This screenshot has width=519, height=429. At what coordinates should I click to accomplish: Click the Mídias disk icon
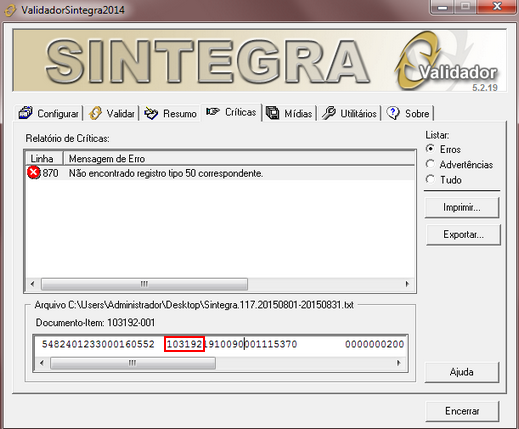click(273, 113)
